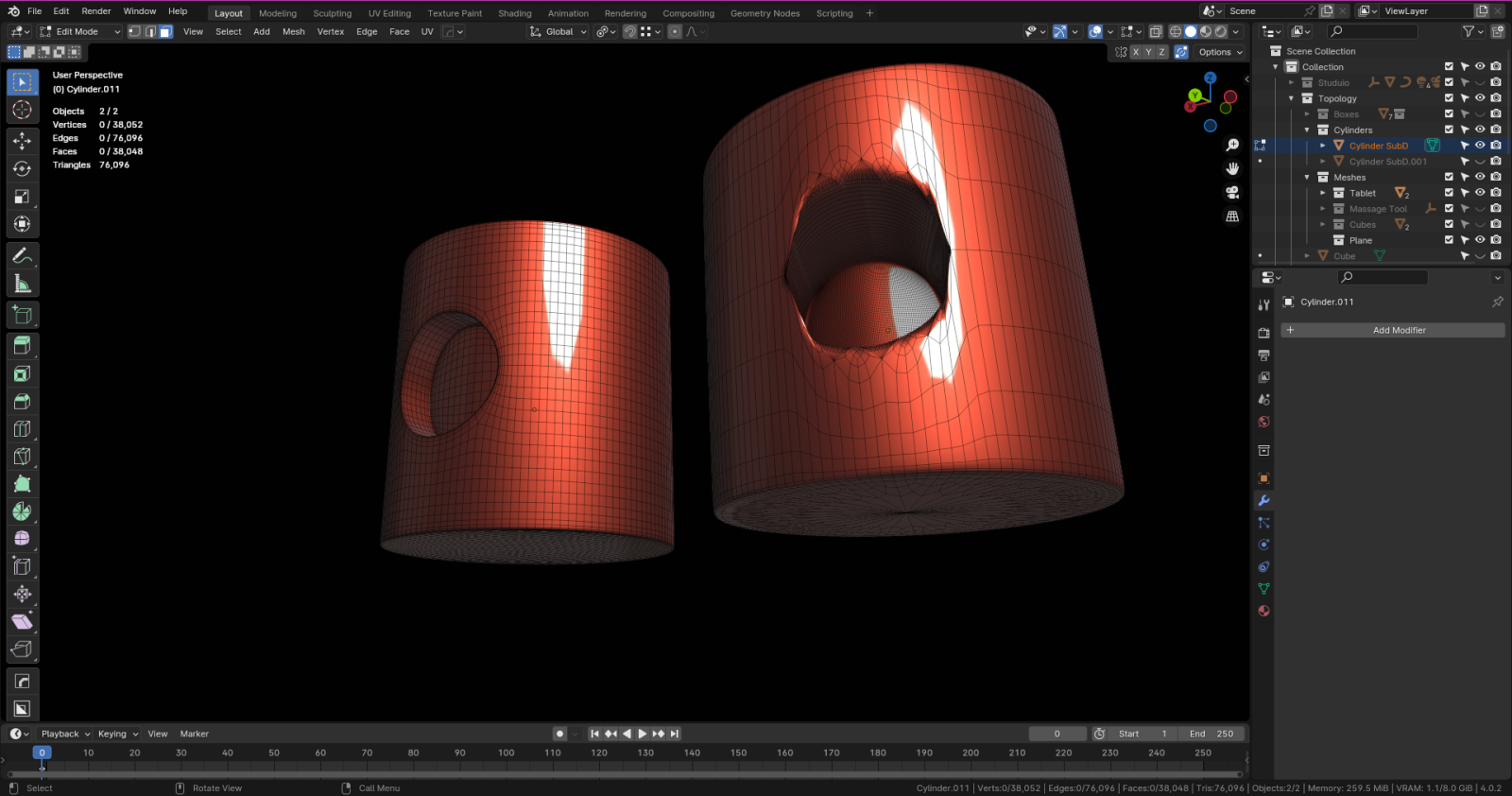Select the Transform tool
The height and width of the screenshot is (796, 1512).
pos(23,224)
